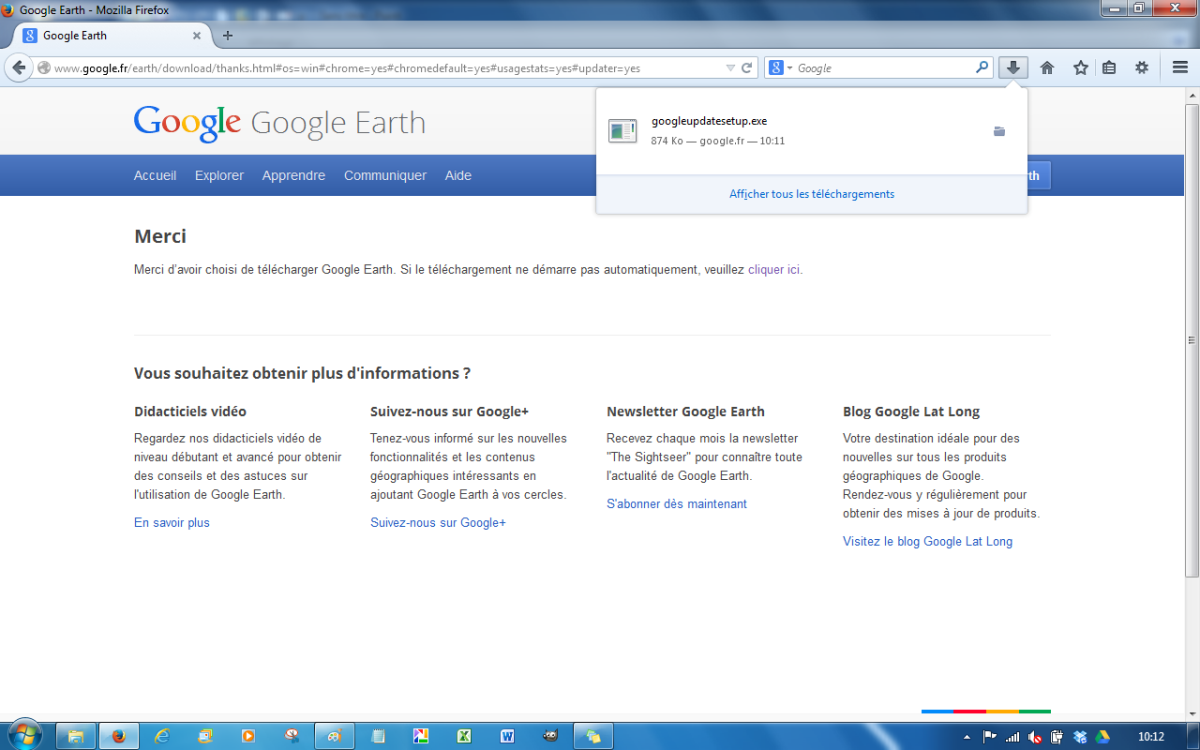Launch Windows Media Player from taskbar

pos(248,736)
